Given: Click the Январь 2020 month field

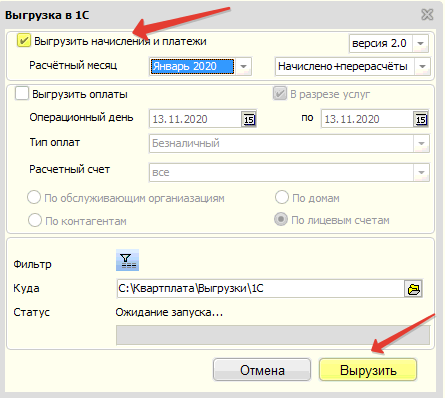Looking at the screenshot, I should coord(192,66).
